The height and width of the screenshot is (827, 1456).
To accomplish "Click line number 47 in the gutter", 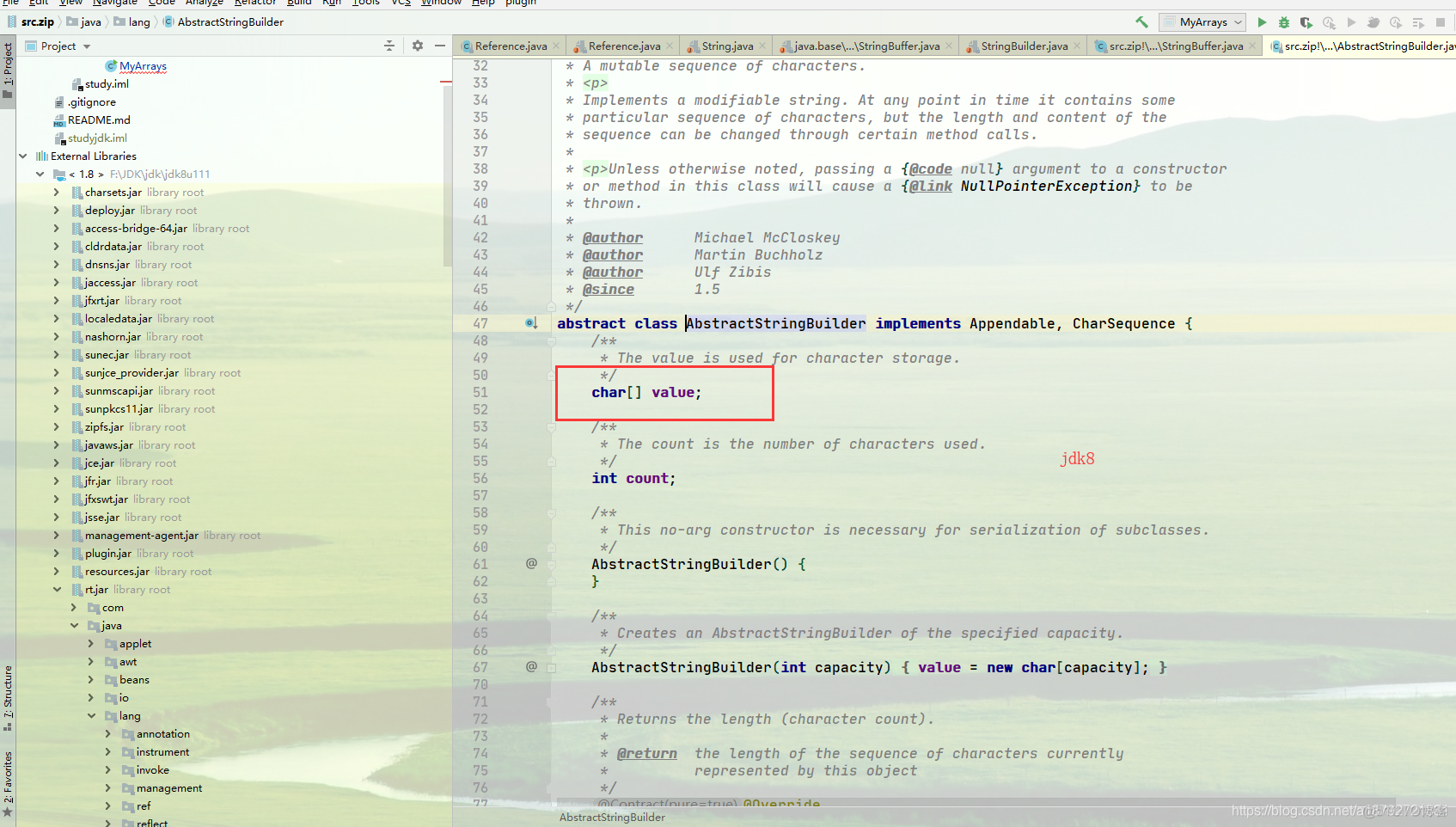I will click(480, 324).
